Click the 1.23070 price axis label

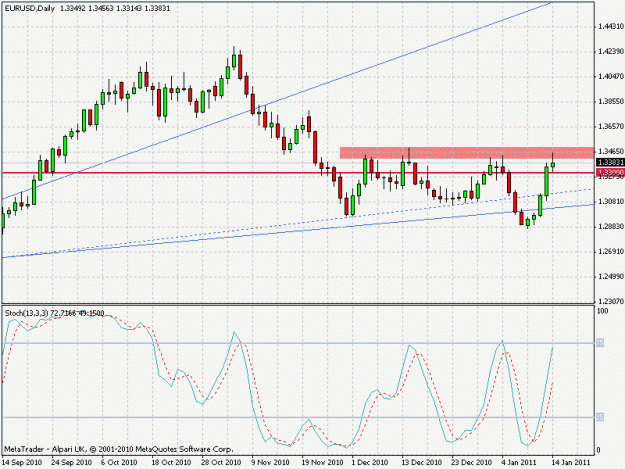pos(610,301)
